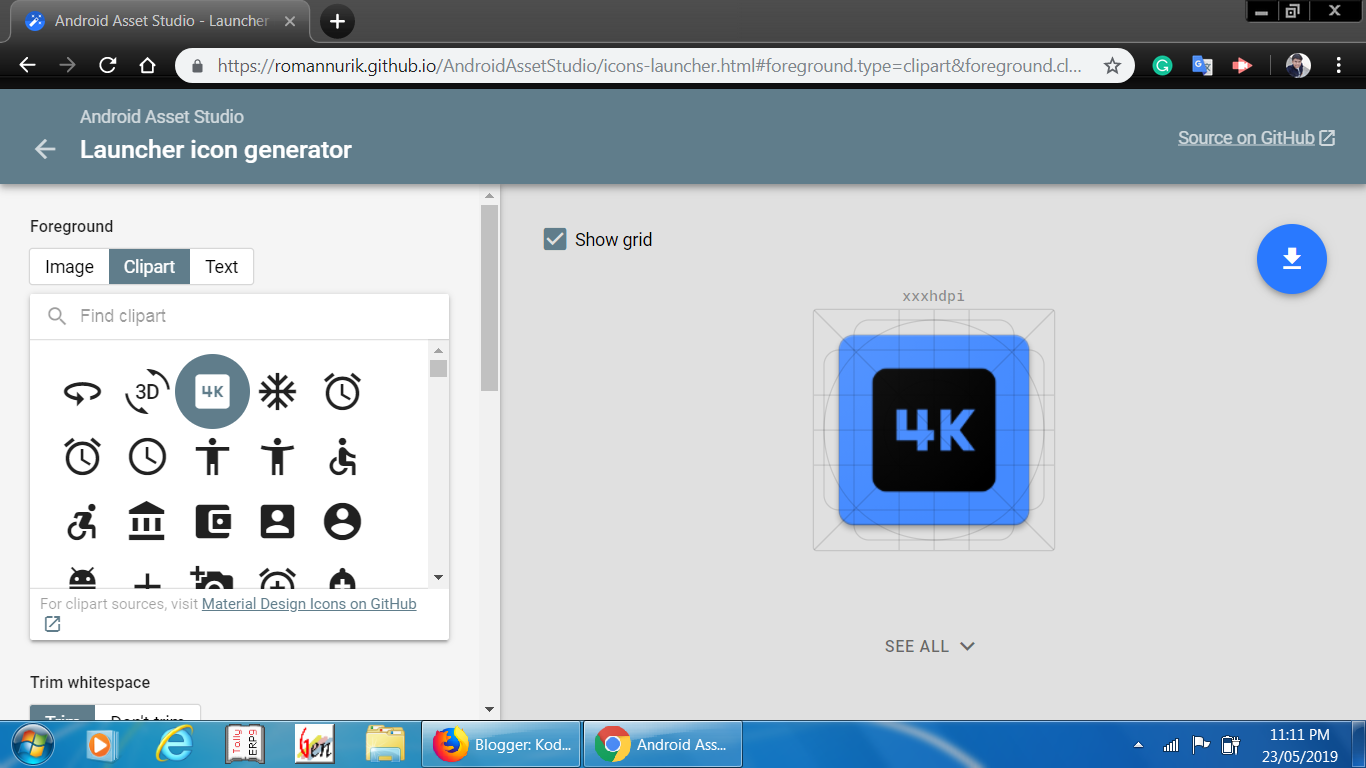1366x768 pixels.
Task: Select the wheelchair accessible clipart
Action: tap(342, 457)
